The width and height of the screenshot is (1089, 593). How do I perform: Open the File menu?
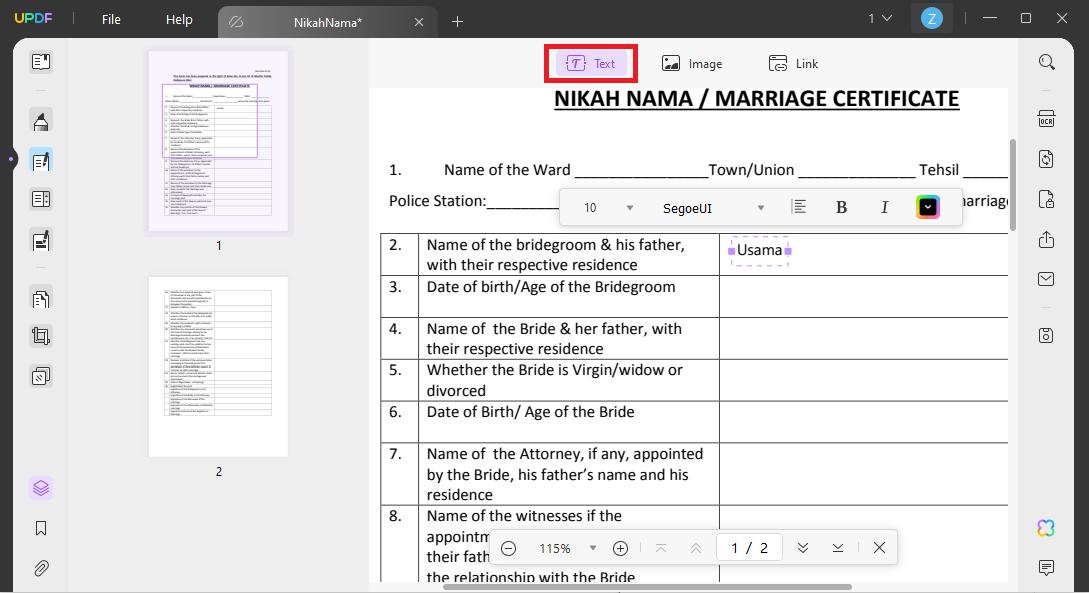tap(110, 18)
